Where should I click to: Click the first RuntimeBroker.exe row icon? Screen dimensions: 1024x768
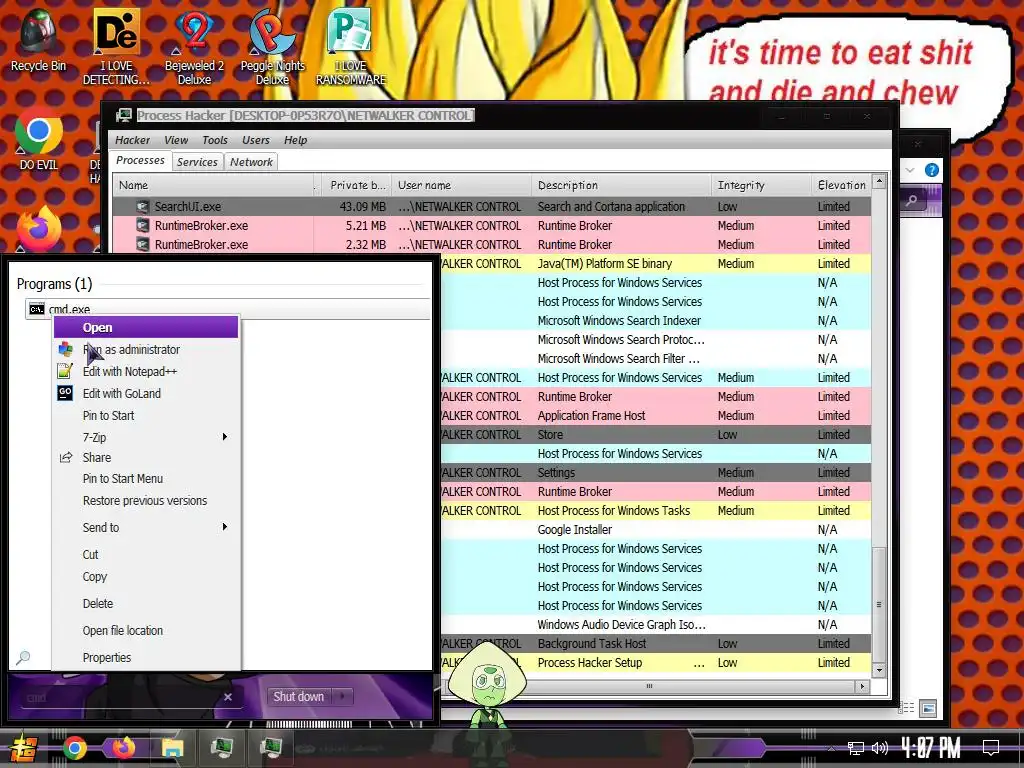pyautogui.click(x=142, y=225)
